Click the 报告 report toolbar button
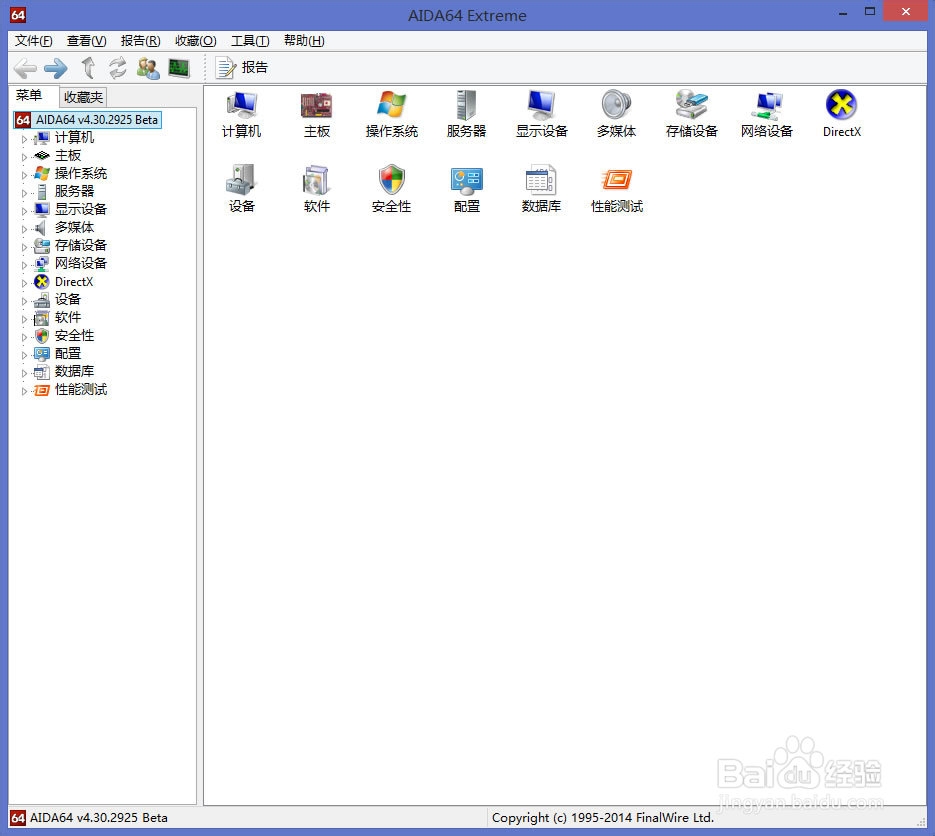935x836 pixels. pos(242,68)
